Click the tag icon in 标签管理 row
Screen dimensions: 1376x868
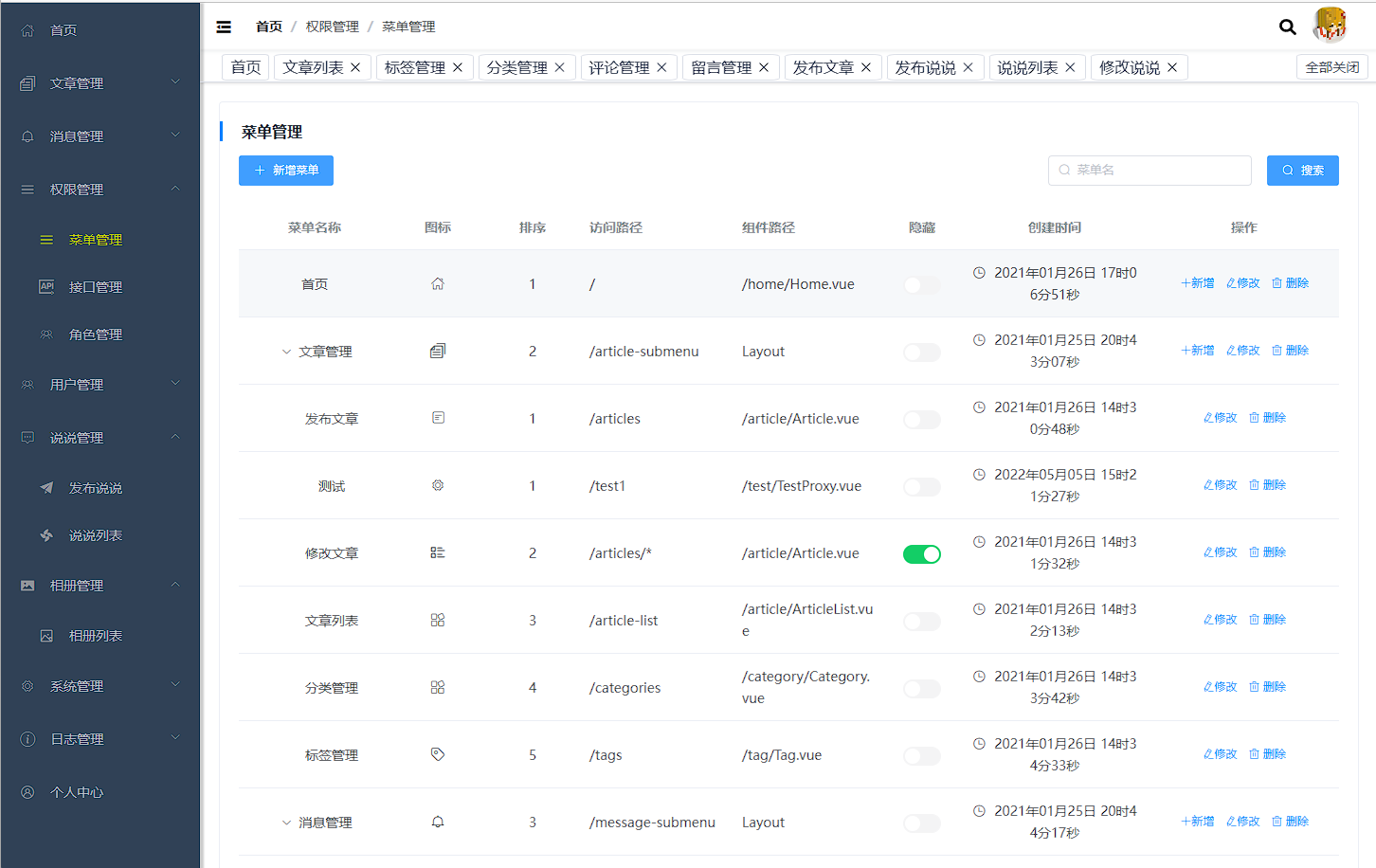point(438,754)
